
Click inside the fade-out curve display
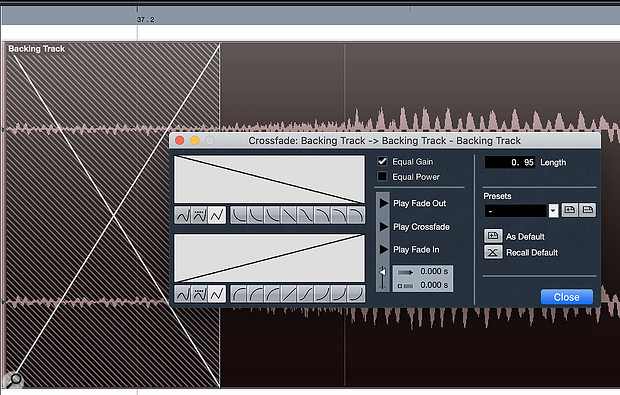[269, 180]
